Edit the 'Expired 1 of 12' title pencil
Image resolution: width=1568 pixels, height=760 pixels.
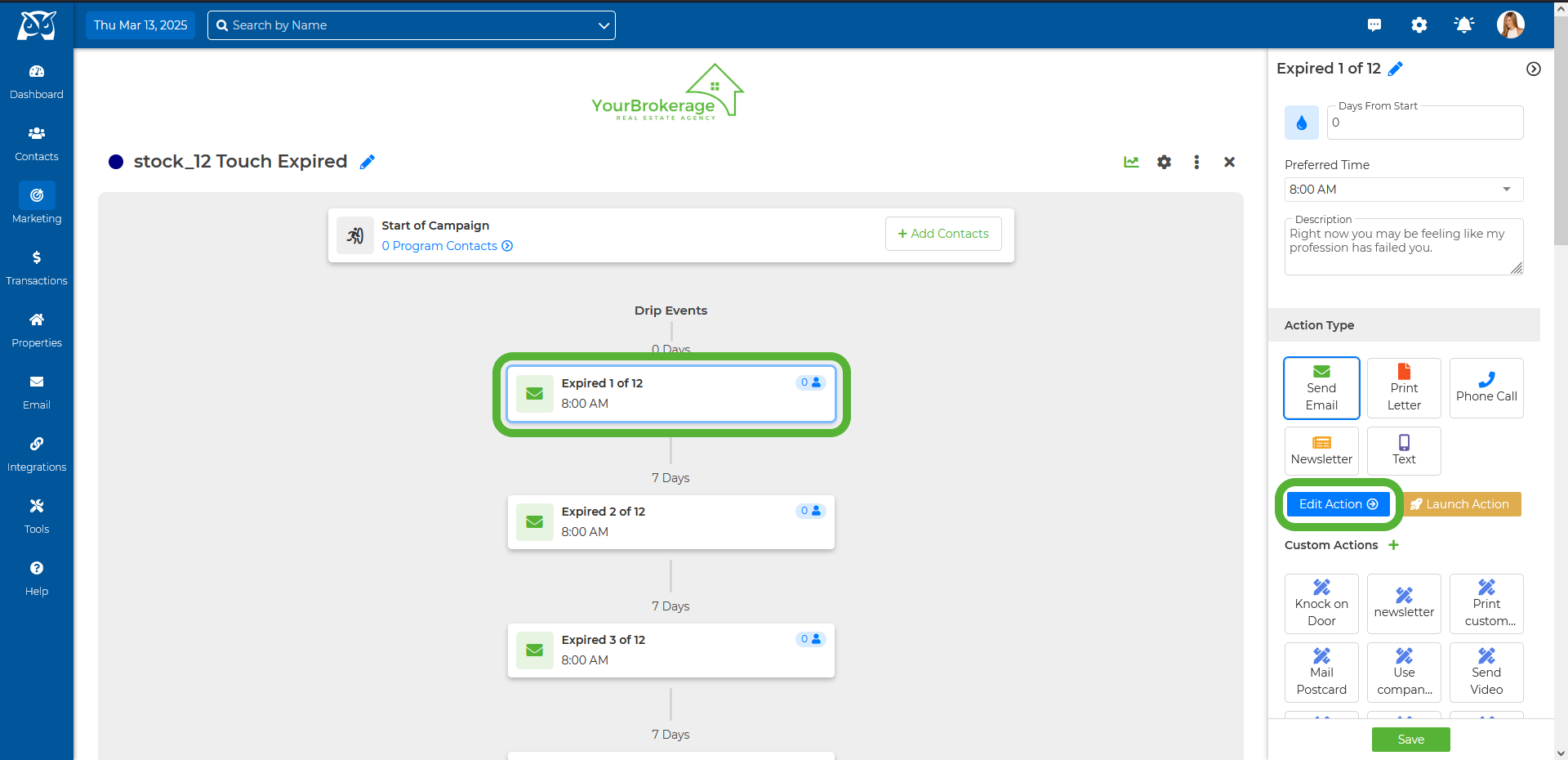pyautogui.click(x=1396, y=69)
